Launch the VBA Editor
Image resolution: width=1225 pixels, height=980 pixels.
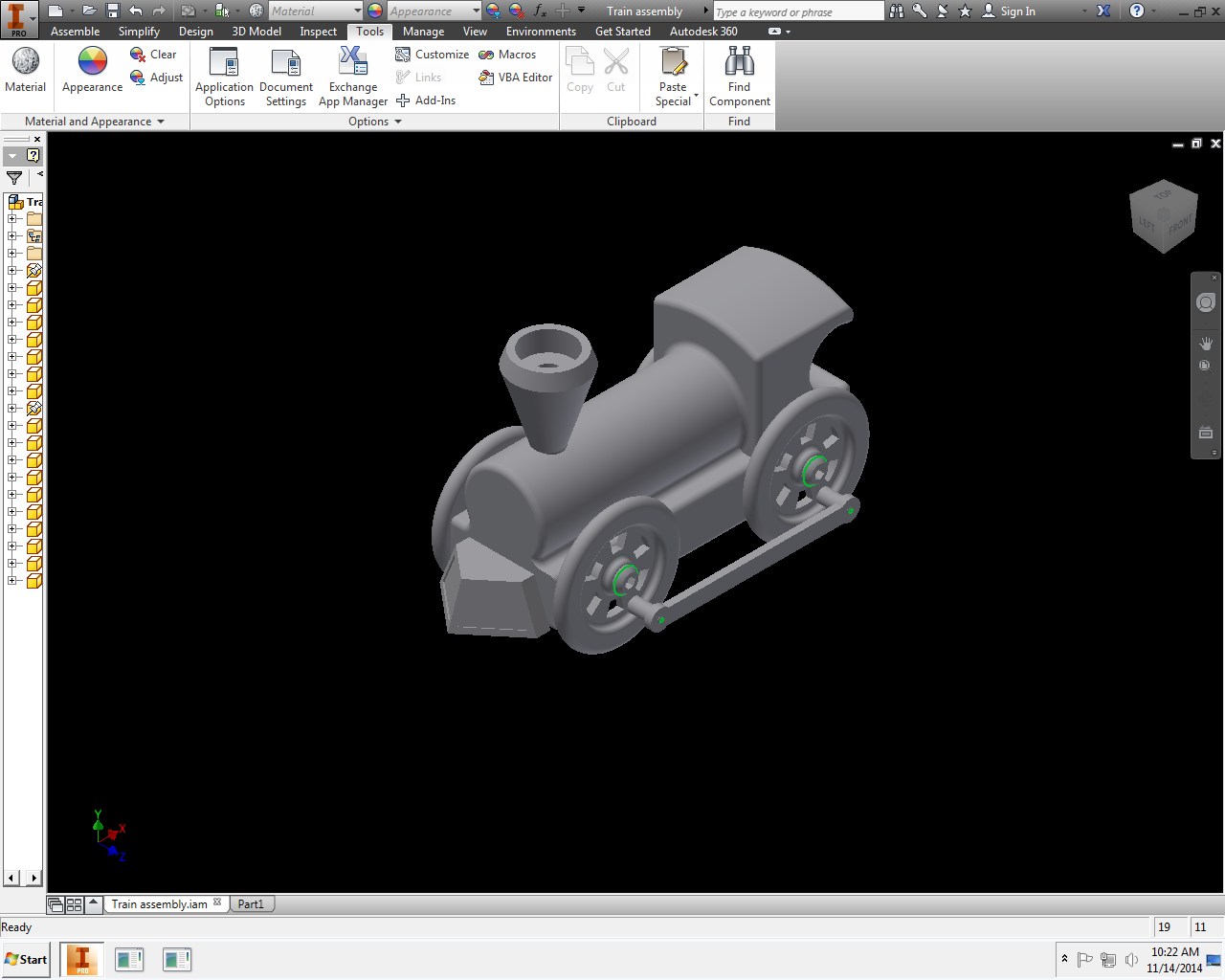click(x=516, y=78)
